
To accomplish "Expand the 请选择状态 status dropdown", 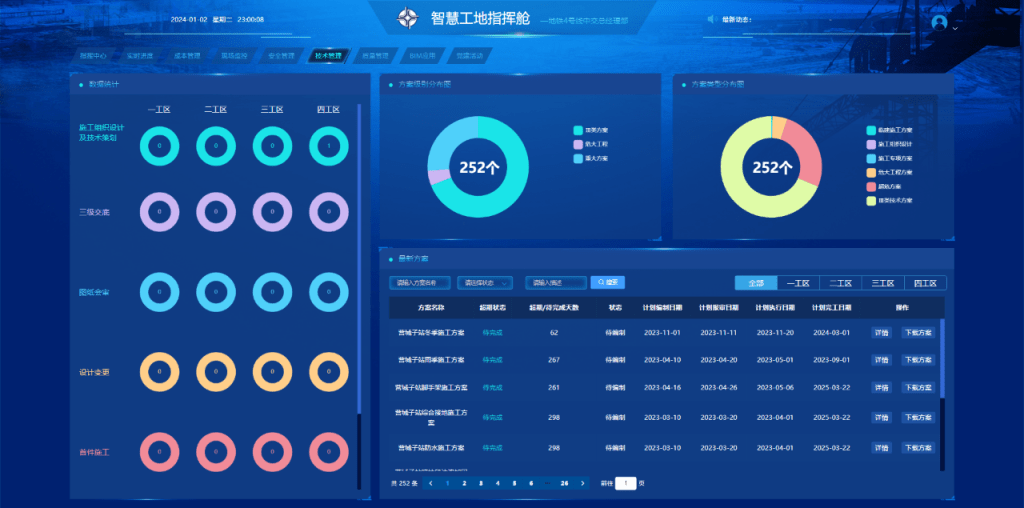I will point(487,283).
